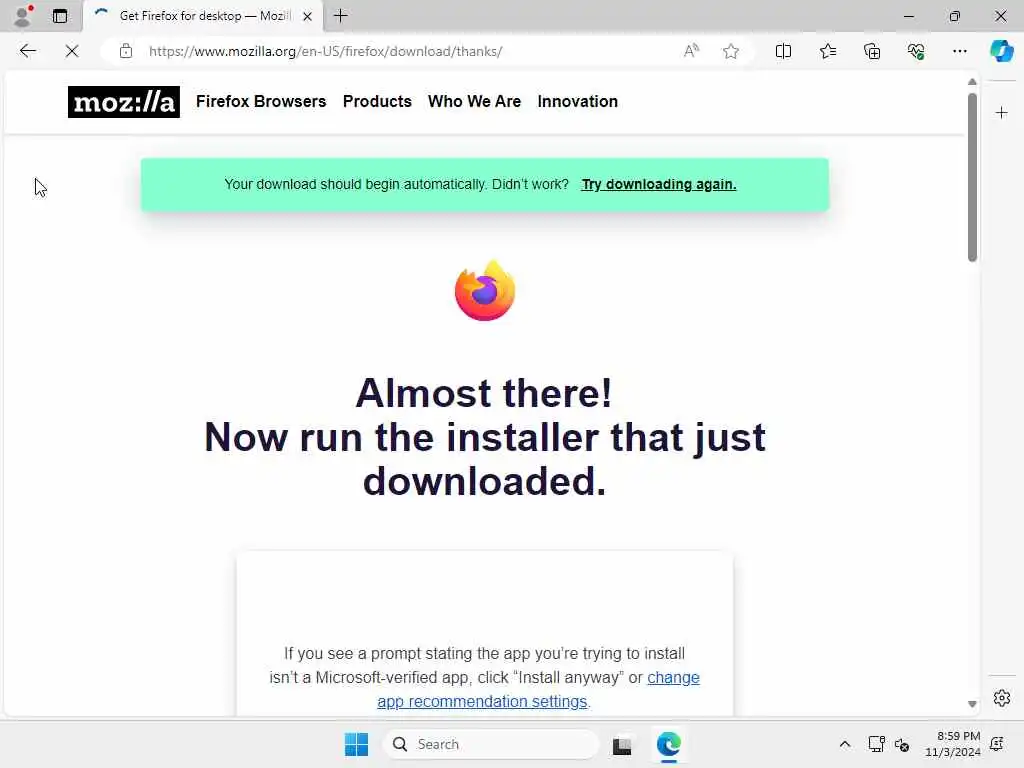Viewport: 1024px width, 768px height.
Task: Add this page to favorites star
Action: pos(731,51)
